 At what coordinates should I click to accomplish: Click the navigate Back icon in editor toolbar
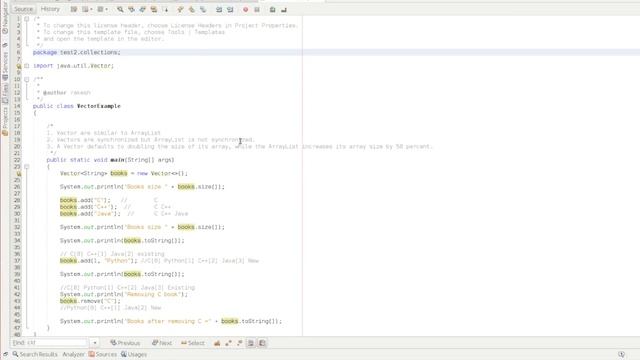tap(85, 9)
